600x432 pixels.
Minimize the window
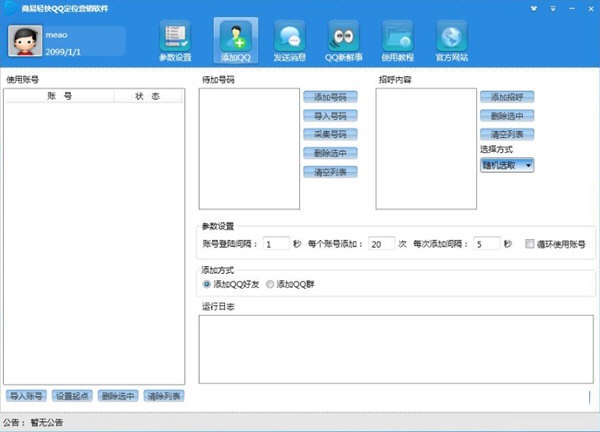tap(572, 8)
